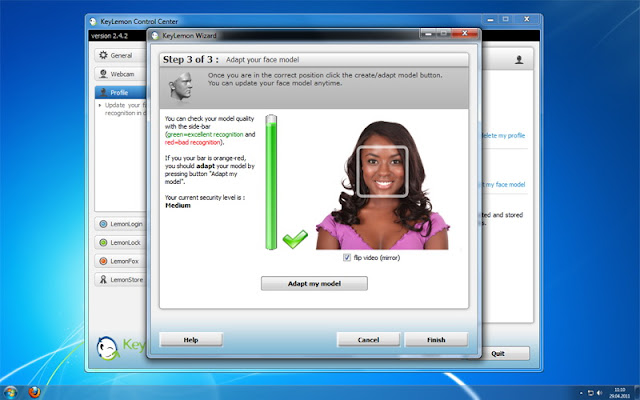Cancel the KeyLemon Wizard

tap(368, 340)
